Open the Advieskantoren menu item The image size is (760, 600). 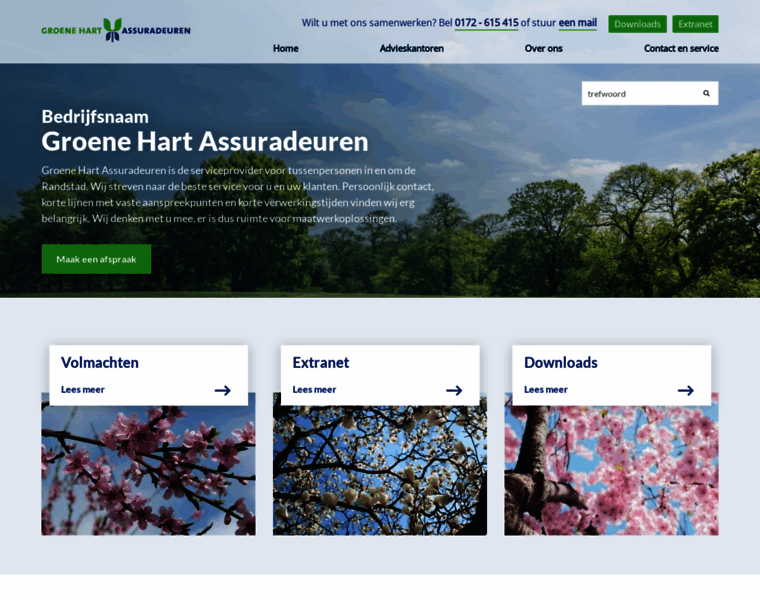pyautogui.click(x=411, y=48)
